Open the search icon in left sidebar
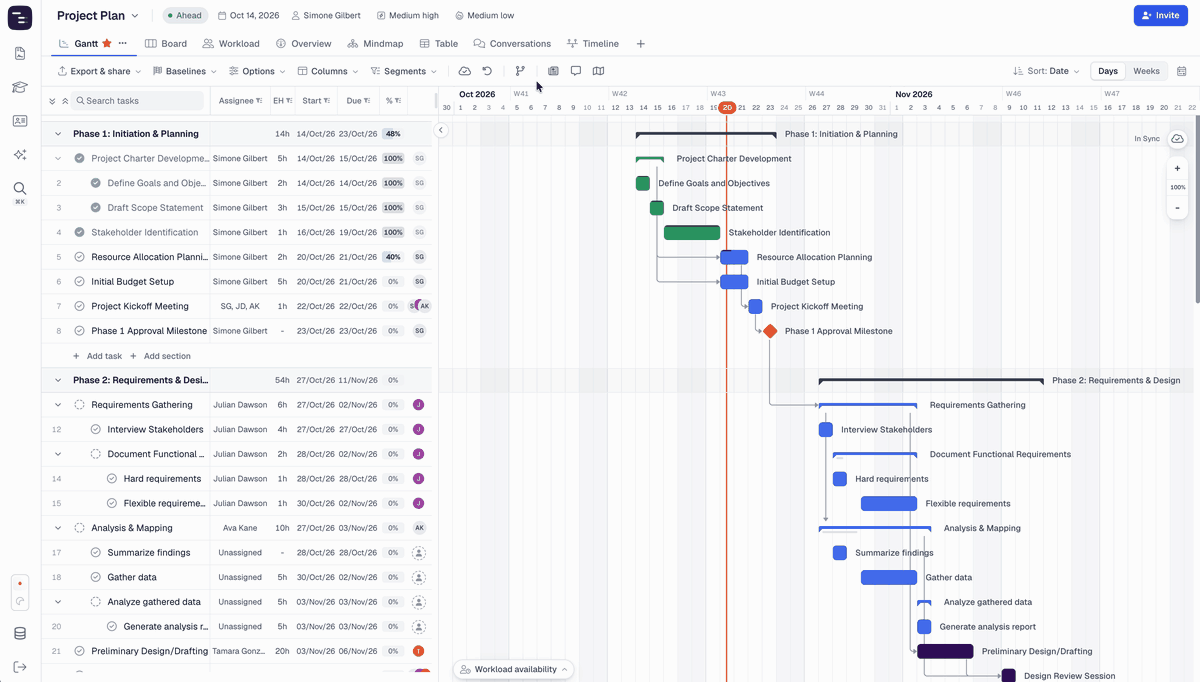Image resolution: width=1200 pixels, height=682 pixels. click(20, 188)
